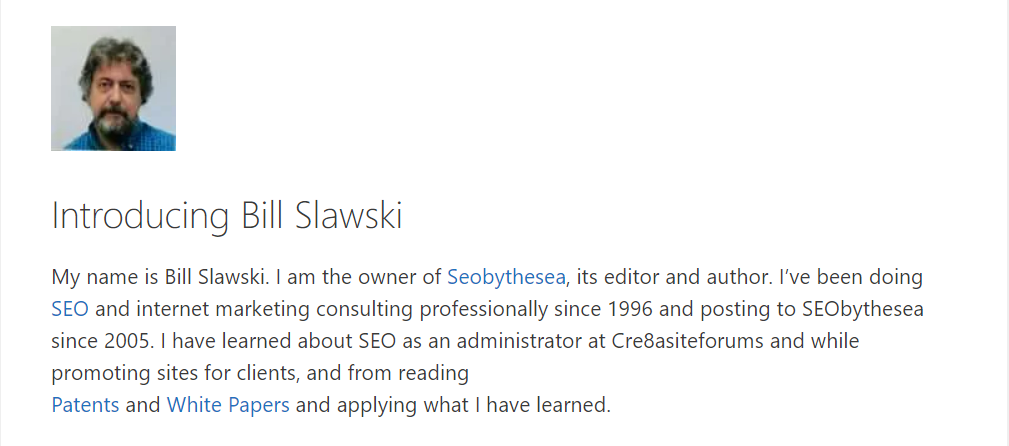The height and width of the screenshot is (446, 1009).
Task: Click the word "Introducing" in the heading
Action: 140,216
